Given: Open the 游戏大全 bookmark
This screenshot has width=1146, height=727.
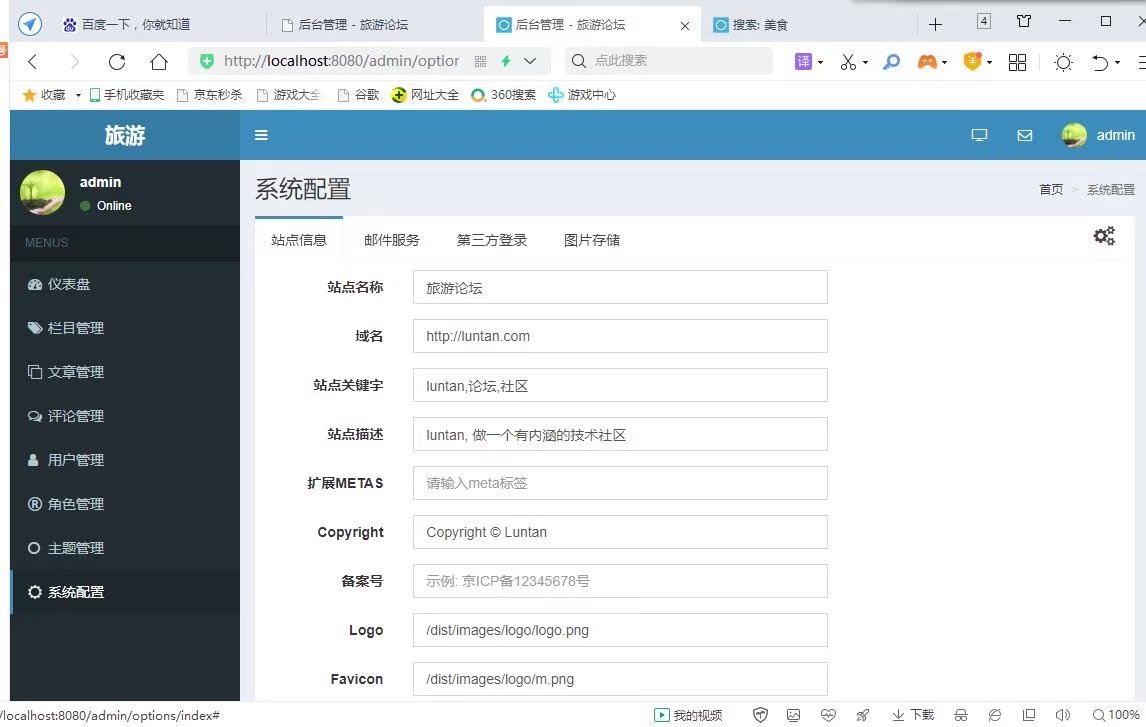Looking at the screenshot, I should pos(289,95).
